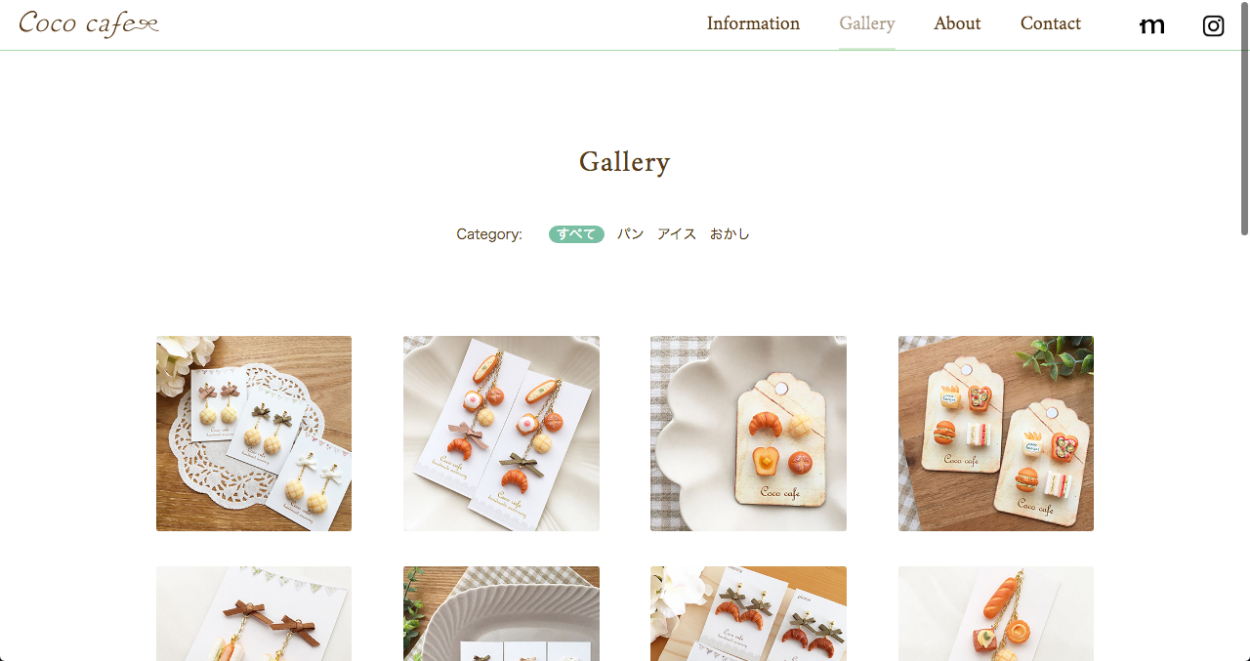
Task: Filter gallery by おかし category
Action: (x=730, y=234)
